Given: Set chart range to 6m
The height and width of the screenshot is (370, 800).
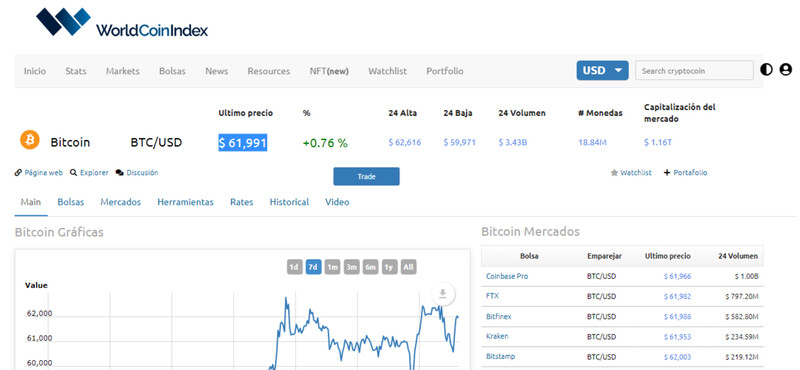Looking at the screenshot, I should (370, 267).
